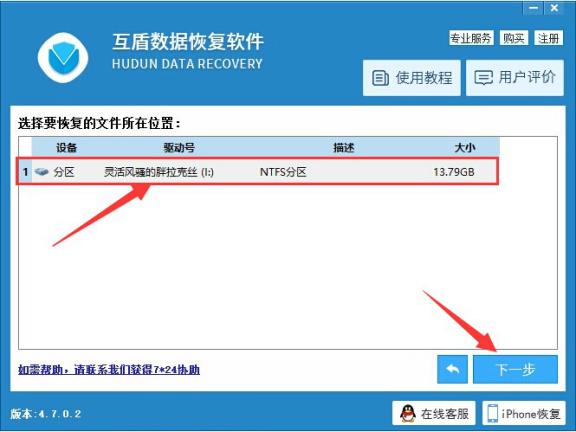Open 专业服务 professional service button

(471, 38)
